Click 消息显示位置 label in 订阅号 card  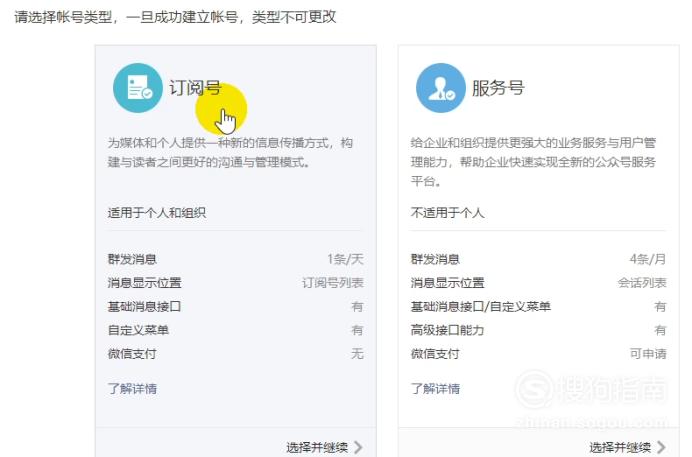(144, 283)
